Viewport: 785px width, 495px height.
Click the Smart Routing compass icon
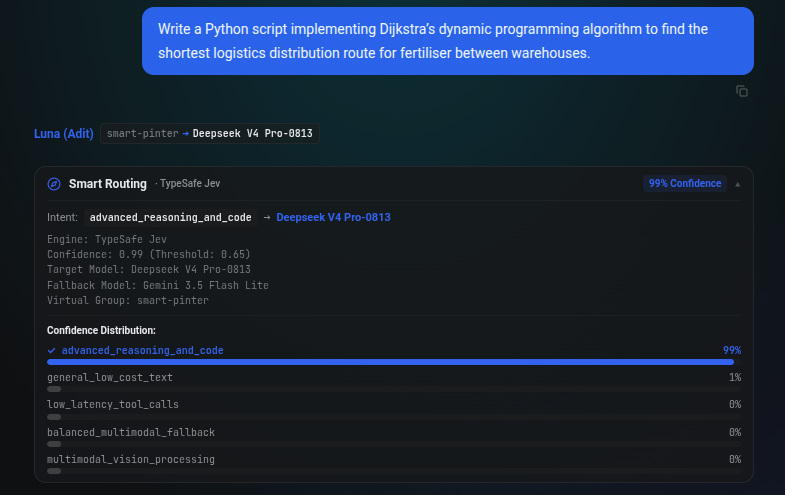(54, 184)
